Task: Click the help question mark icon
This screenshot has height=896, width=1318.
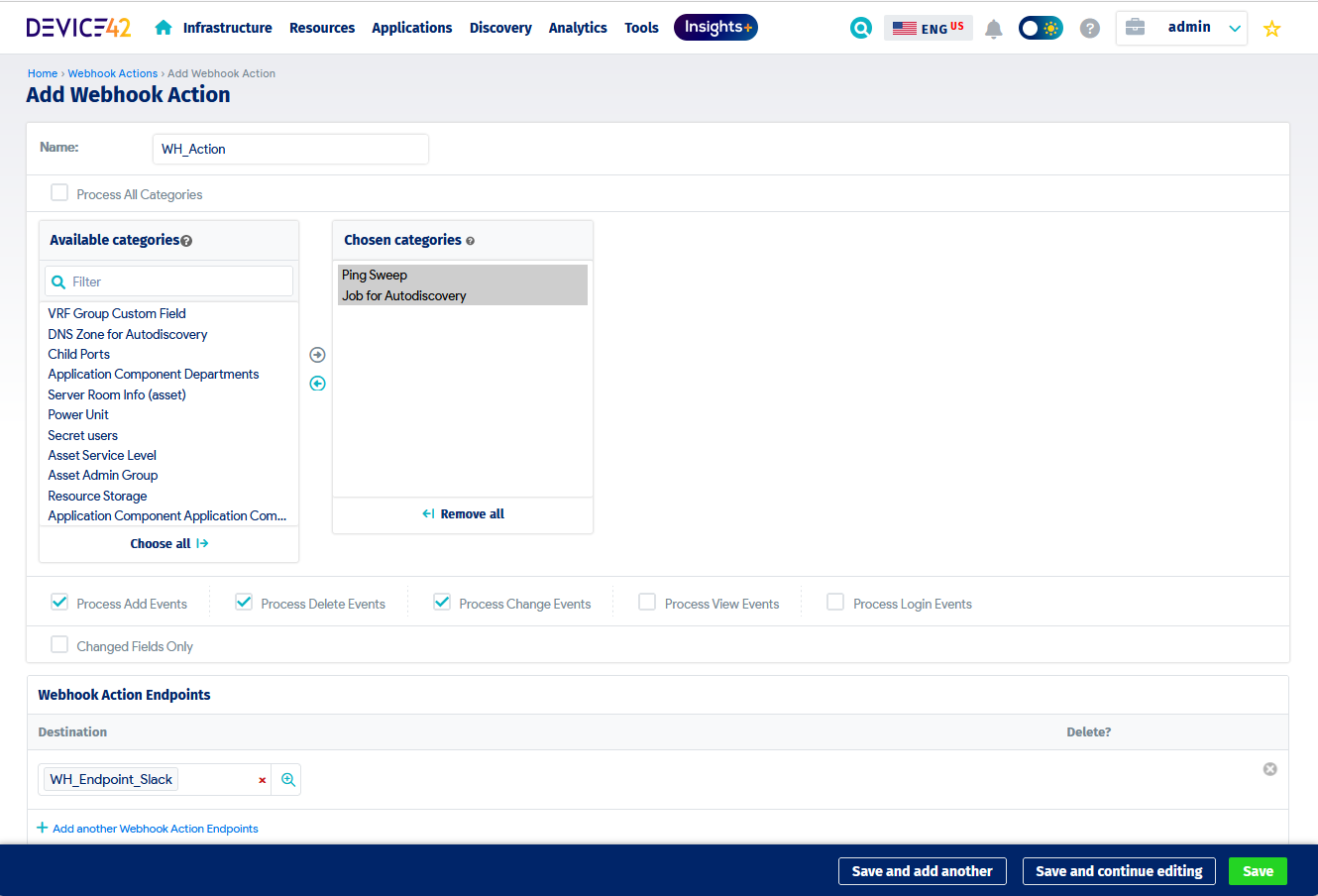Action: (1089, 29)
